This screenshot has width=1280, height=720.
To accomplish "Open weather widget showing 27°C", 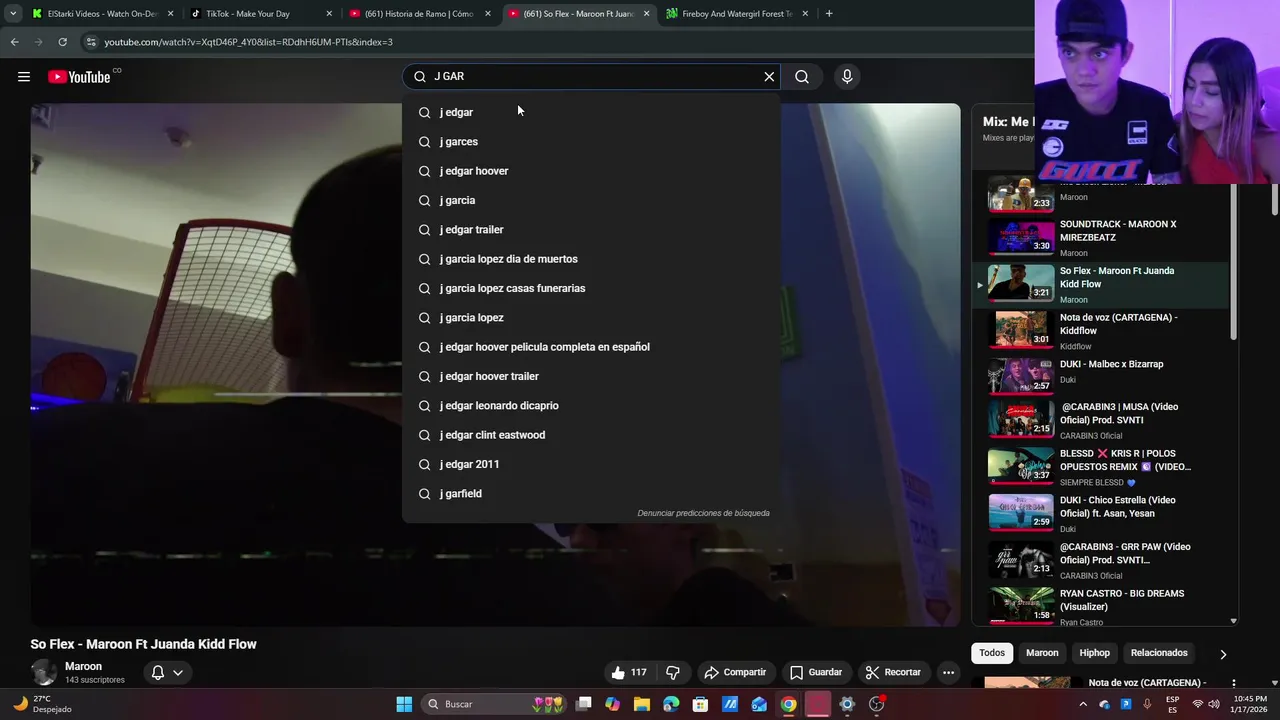I will click(42, 704).
